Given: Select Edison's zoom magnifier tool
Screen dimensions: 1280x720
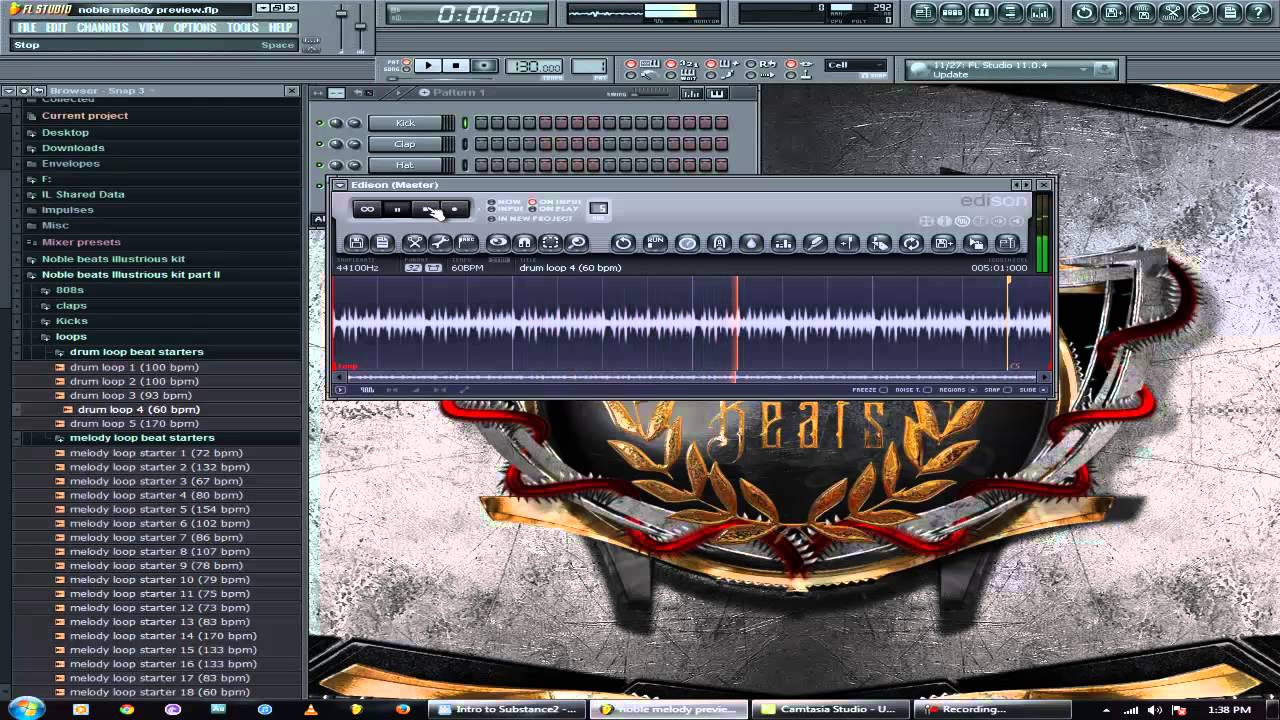Looking at the screenshot, I should (x=575, y=243).
